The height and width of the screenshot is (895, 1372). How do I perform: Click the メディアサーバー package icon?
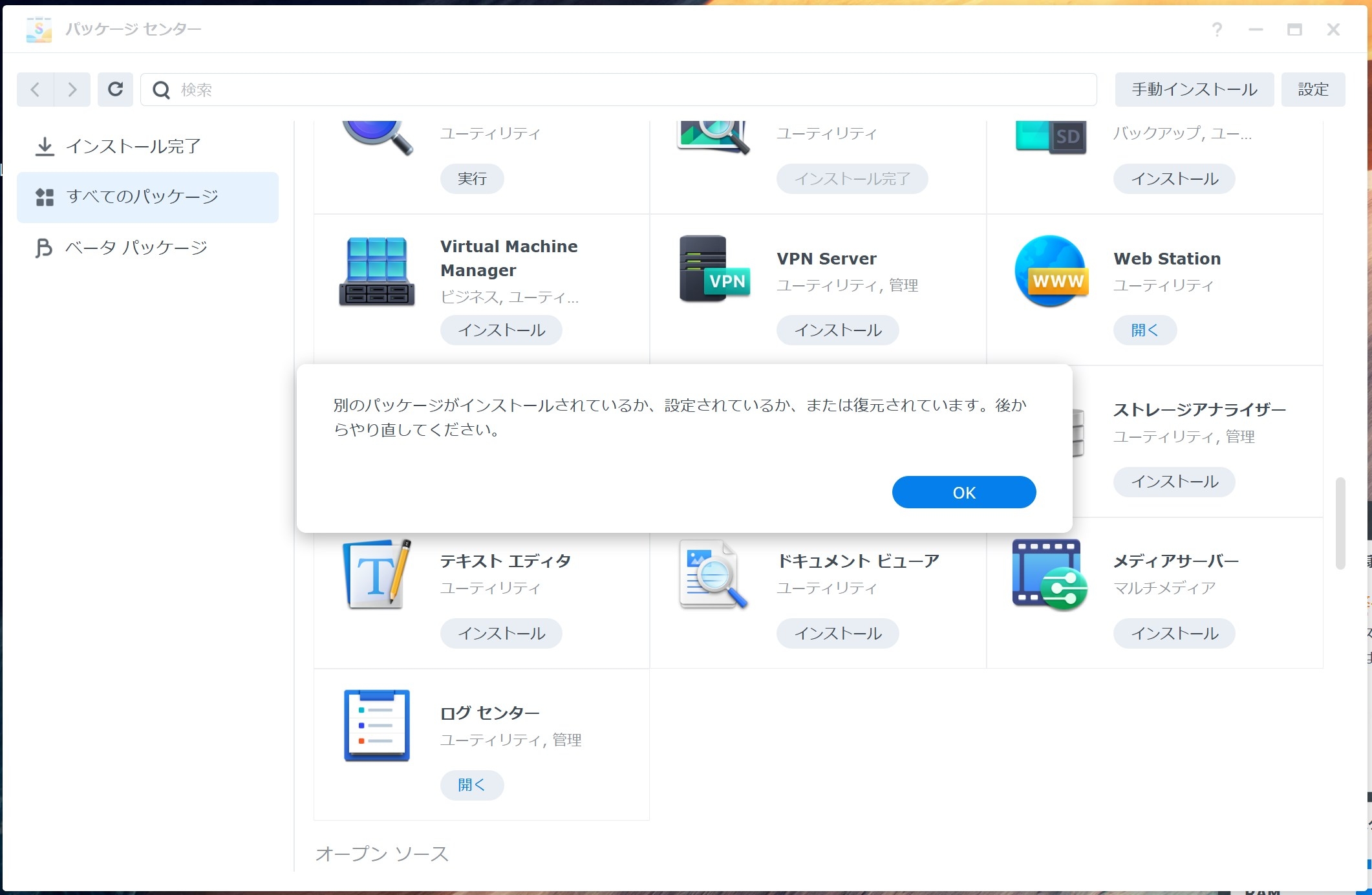[x=1049, y=575]
